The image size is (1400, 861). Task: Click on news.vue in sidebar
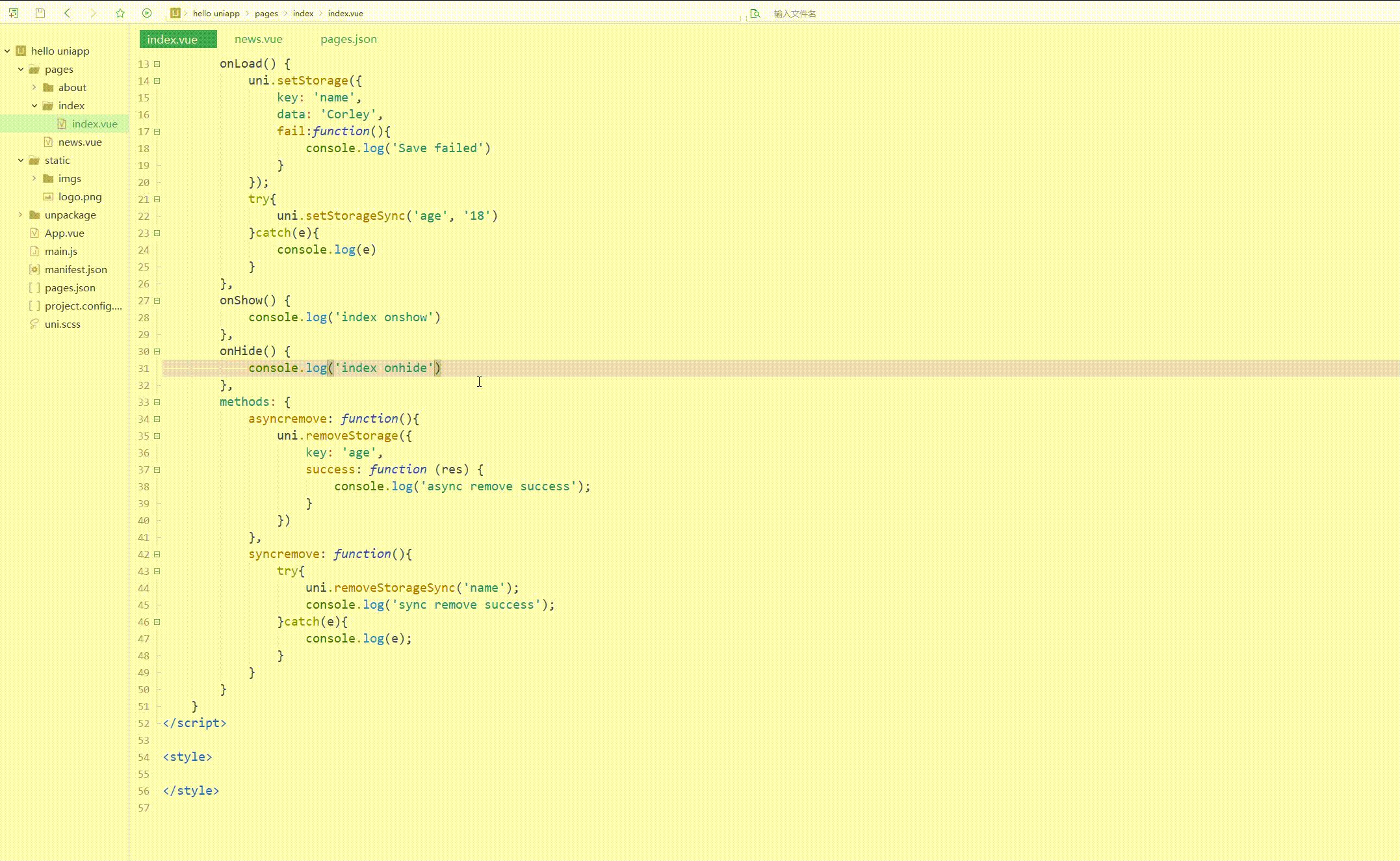[80, 142]
